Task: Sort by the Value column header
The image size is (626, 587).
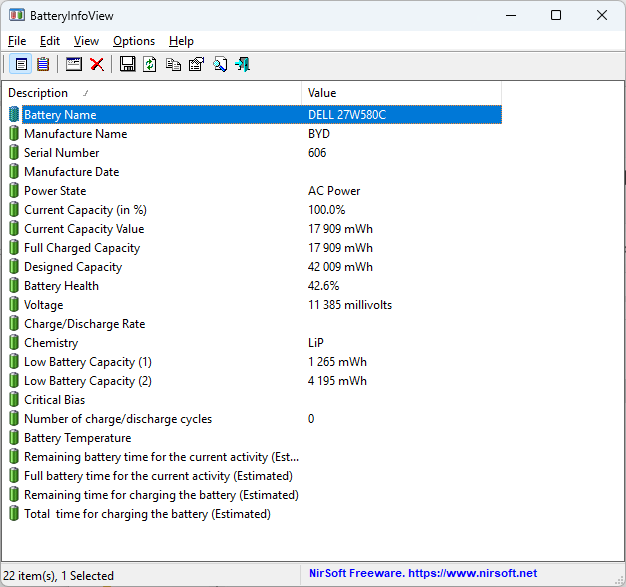Action: 401,93
